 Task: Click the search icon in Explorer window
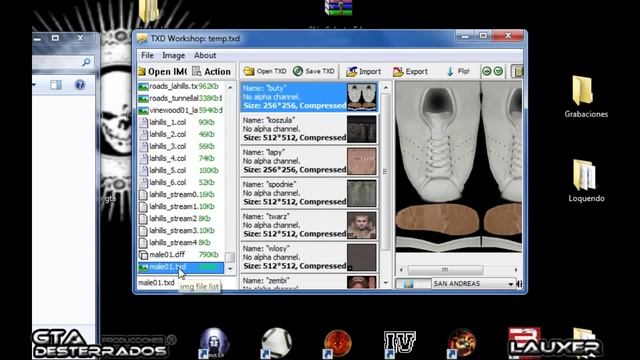86,62
